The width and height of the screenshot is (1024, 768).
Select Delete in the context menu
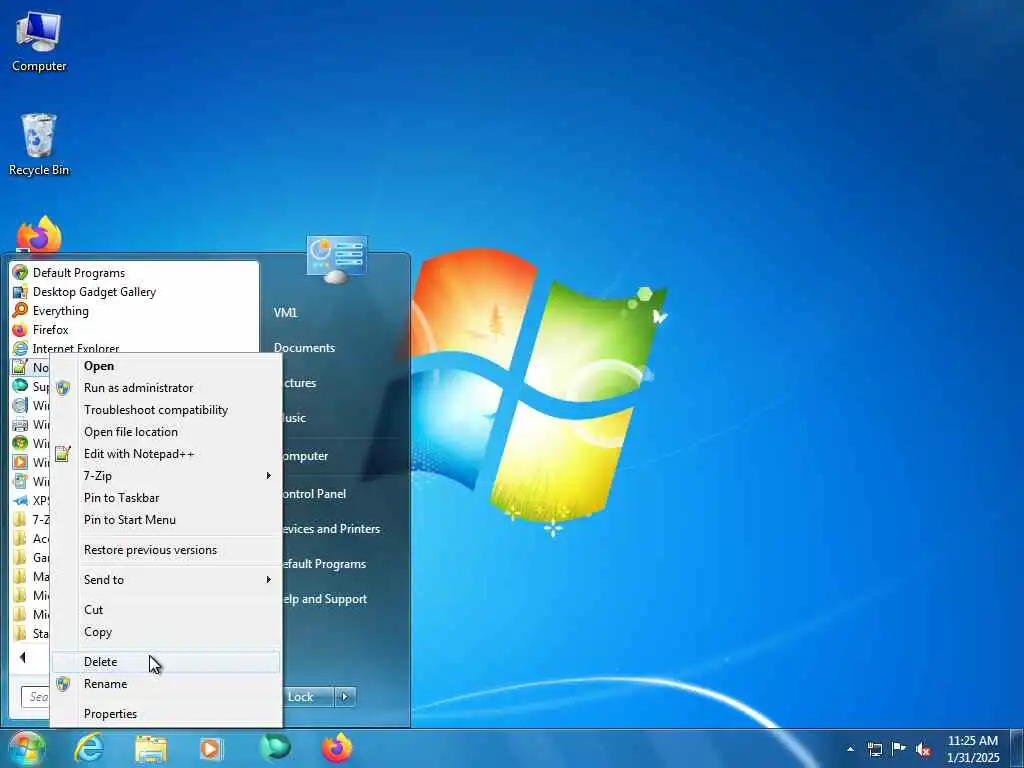click(x=166, y=662)
